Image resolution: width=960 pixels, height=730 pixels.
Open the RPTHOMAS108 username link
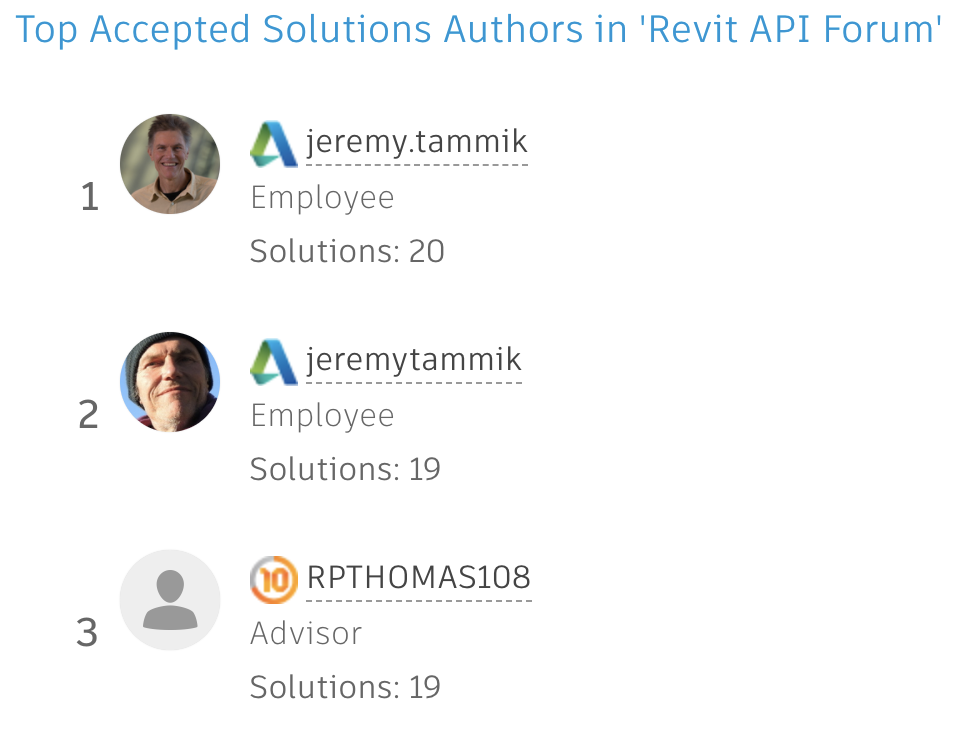pos(418,578)
